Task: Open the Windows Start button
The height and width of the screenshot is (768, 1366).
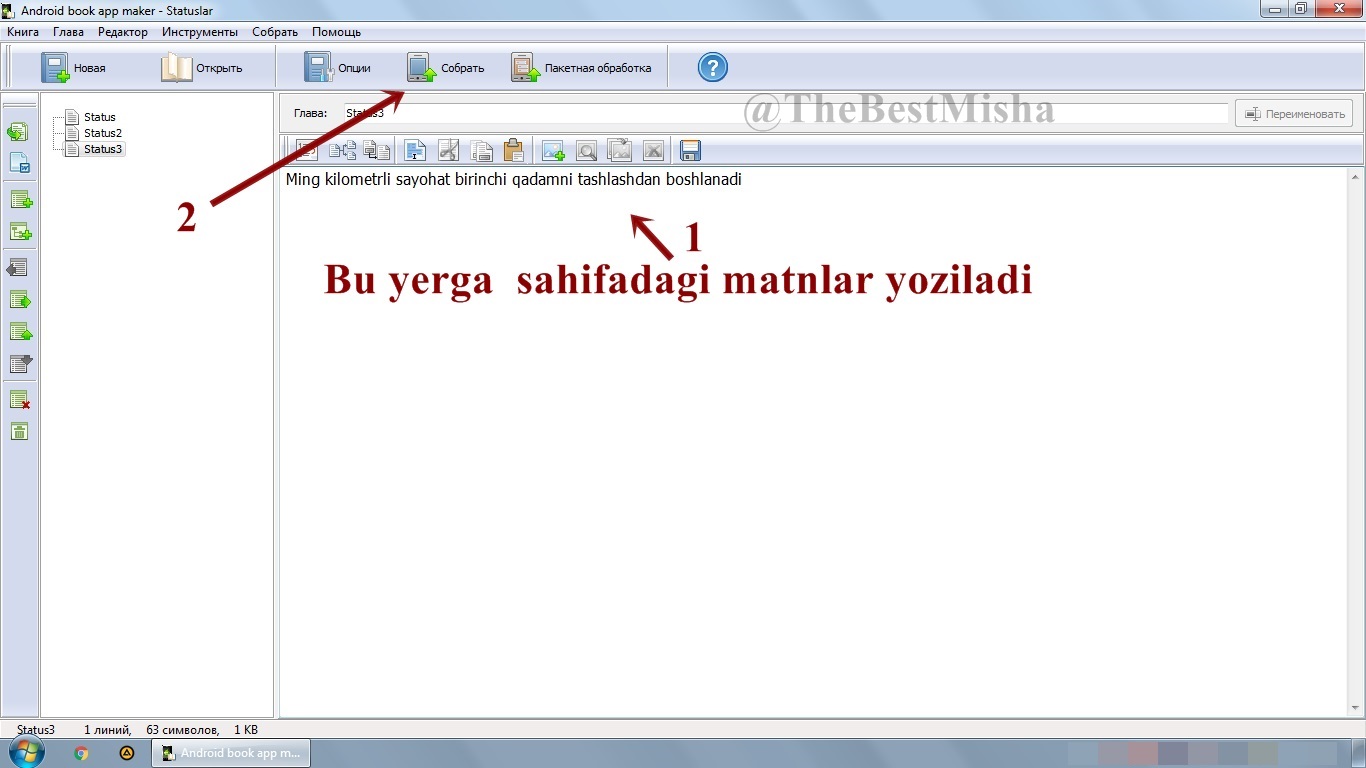Action: point(27,753)
